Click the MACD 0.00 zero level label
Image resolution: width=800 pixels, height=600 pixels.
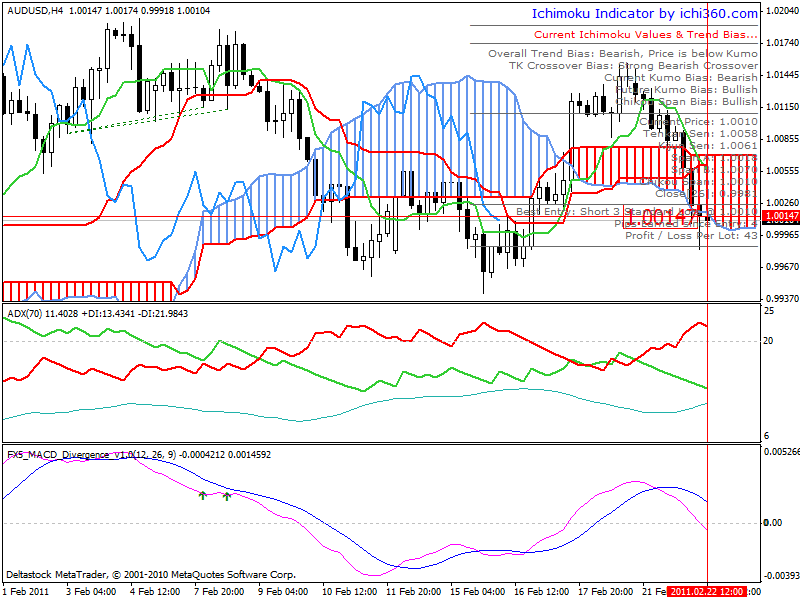pyautogui.click(x=773, y=522)
